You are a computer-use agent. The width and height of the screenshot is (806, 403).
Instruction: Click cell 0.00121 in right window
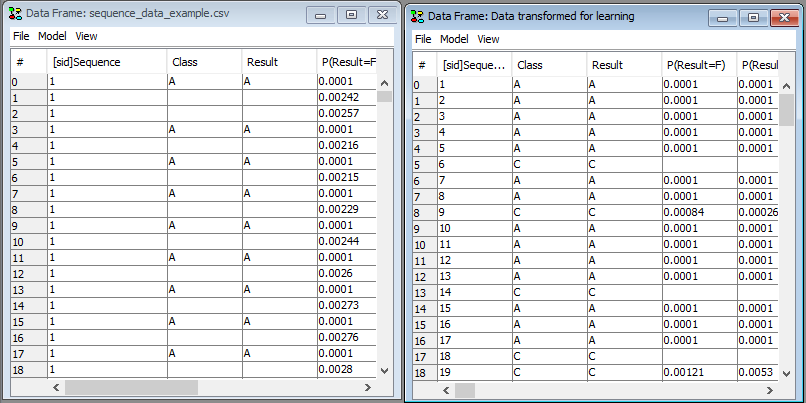tap(698, 373)
